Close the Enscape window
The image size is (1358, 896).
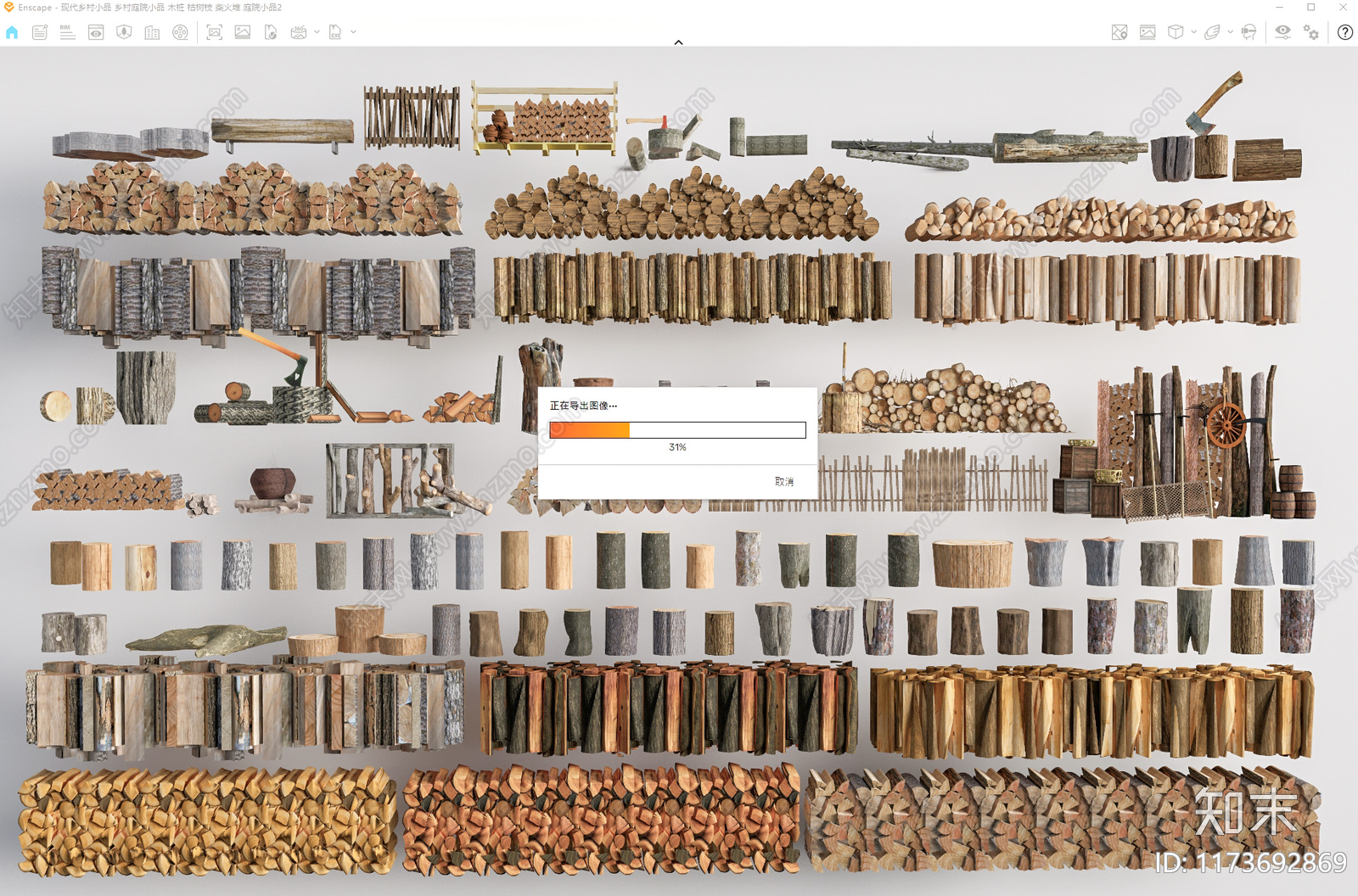(1344, 7)
